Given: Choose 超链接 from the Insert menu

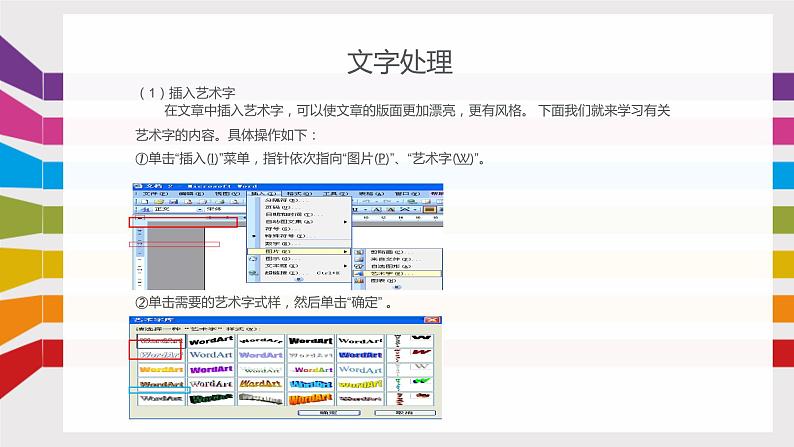Looking at the screenshot, I should click(x=299, y=273).
